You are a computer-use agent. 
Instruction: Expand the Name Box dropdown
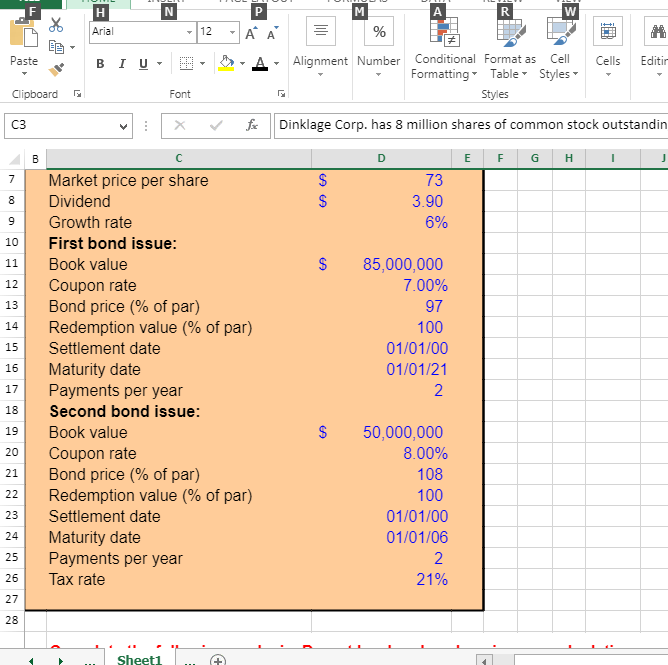point(124,127)
